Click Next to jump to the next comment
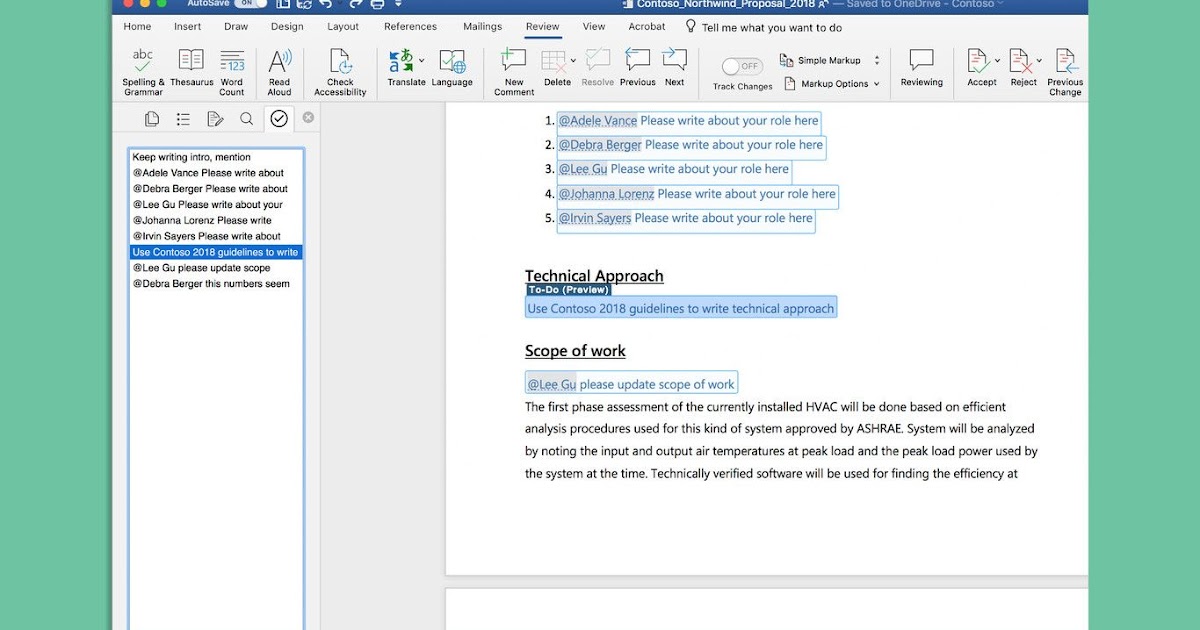Image resolution: width=1200 pixels, height=630 pixels. pos(675,68)
